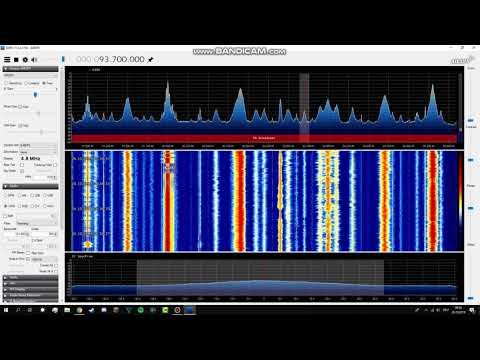The height and width of the screenshot is (360, 480).
Task: Move the Range slider handle
Action: tap(470, 208)
